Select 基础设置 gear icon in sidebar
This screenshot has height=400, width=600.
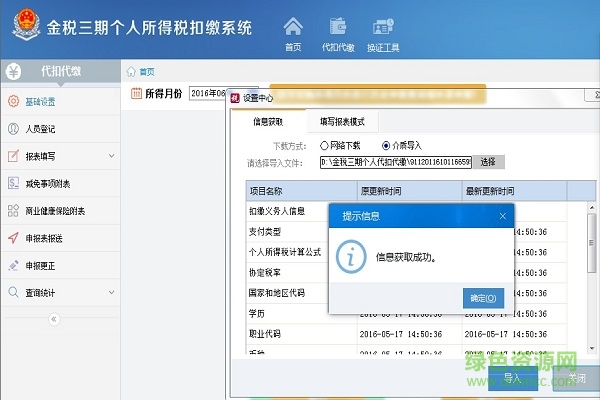click(13, 101)
